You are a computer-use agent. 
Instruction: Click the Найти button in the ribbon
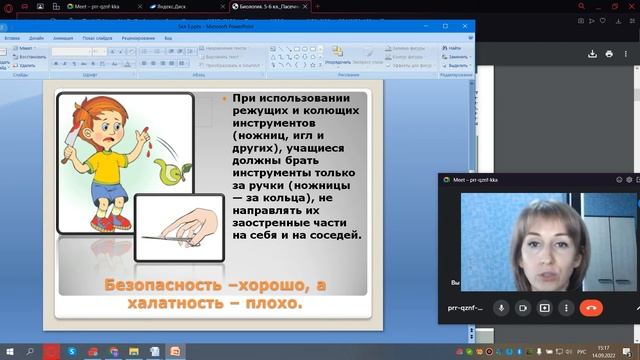point(452,48)
